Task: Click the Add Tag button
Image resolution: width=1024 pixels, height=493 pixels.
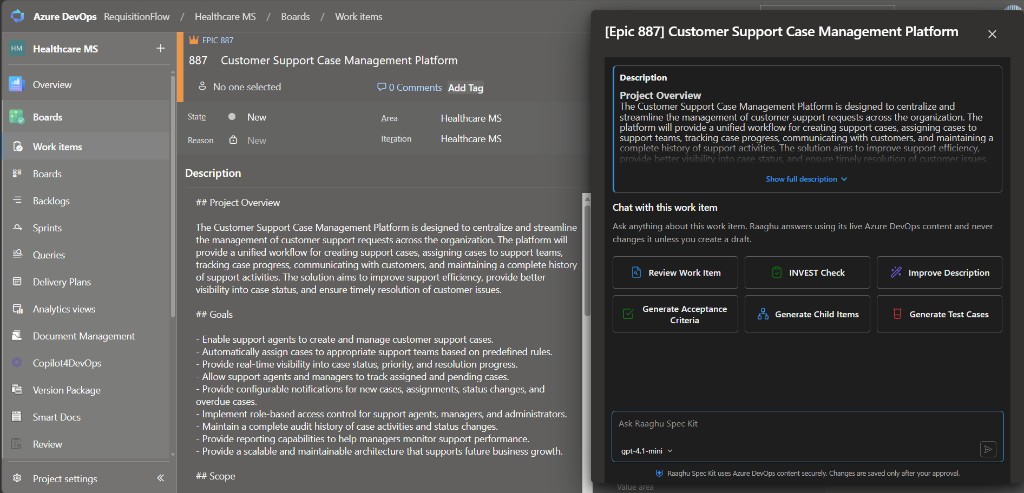Action: 466,87
